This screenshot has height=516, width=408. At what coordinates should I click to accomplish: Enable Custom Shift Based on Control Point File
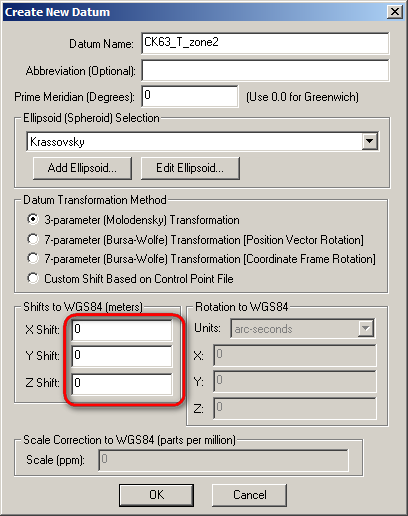[x=33, y=278]
